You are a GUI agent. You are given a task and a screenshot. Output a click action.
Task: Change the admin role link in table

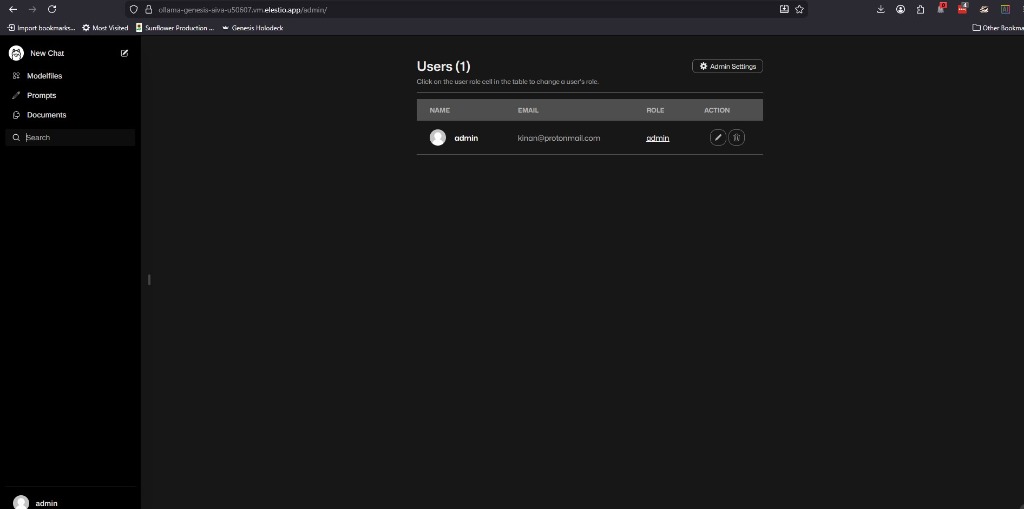658,138
